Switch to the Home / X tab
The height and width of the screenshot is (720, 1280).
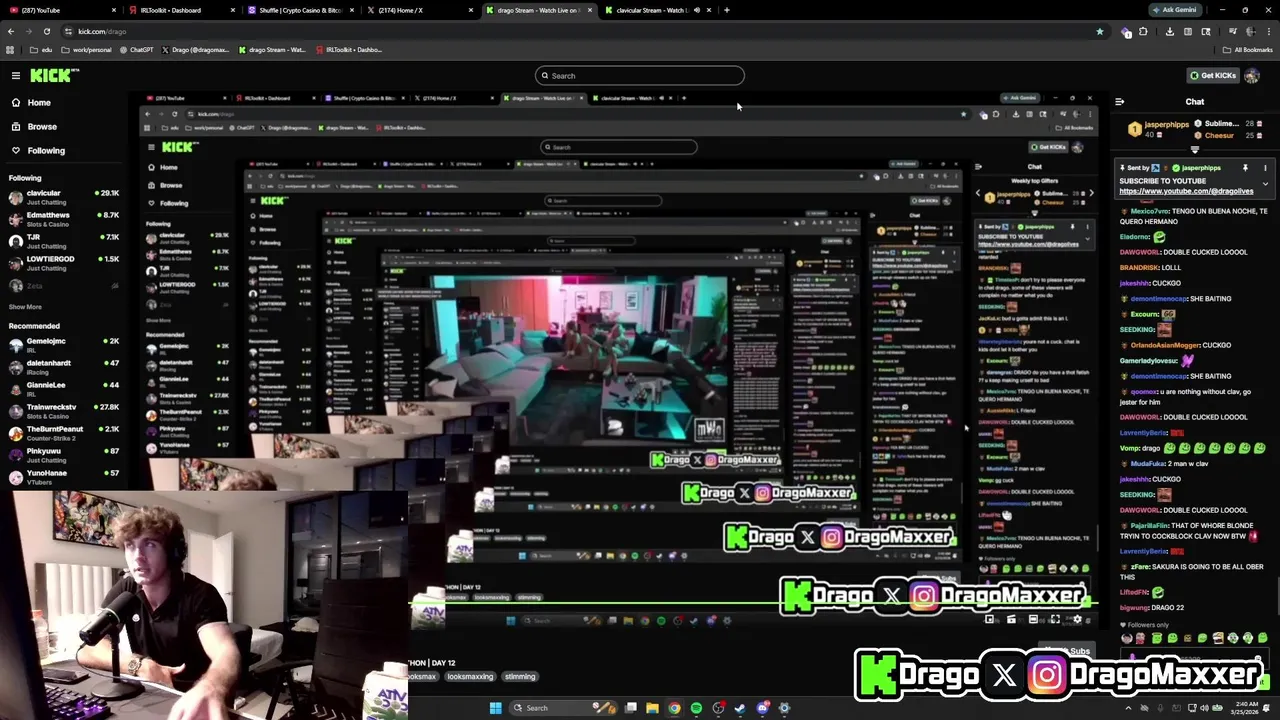coord(418,10)
